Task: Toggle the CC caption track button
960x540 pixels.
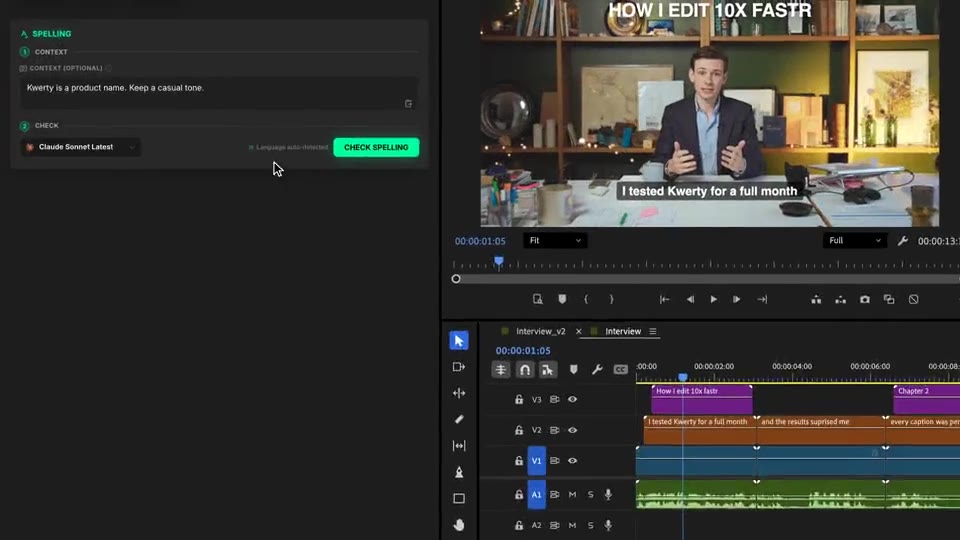Action: [620, 370]
